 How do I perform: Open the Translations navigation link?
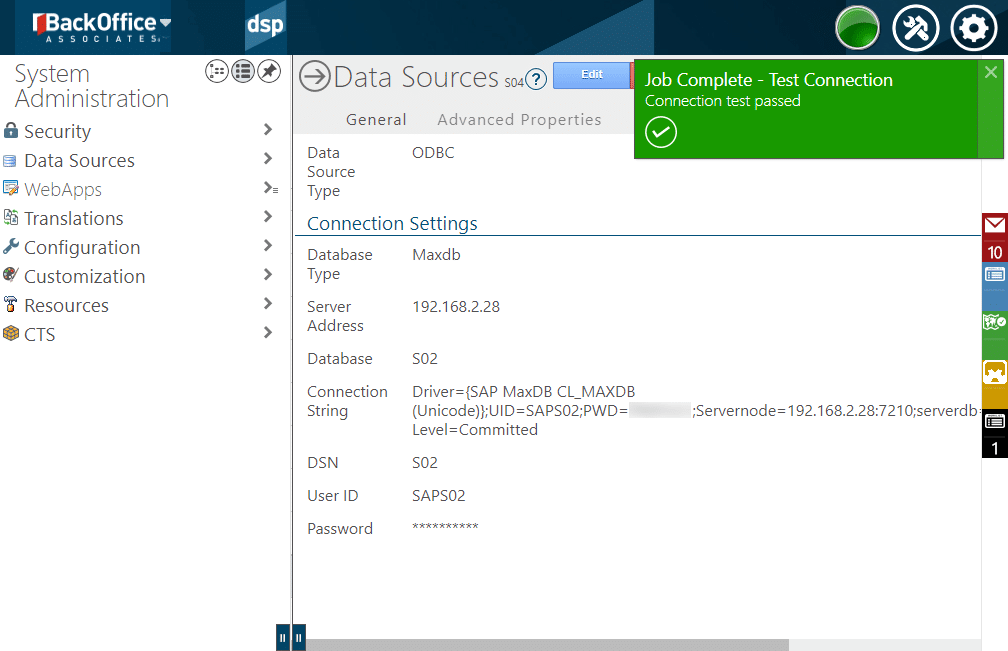point(74,218)
